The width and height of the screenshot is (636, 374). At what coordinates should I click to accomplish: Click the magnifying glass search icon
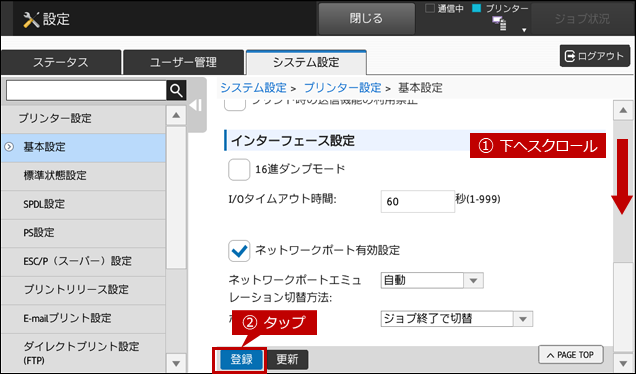[x=176, y=90]
